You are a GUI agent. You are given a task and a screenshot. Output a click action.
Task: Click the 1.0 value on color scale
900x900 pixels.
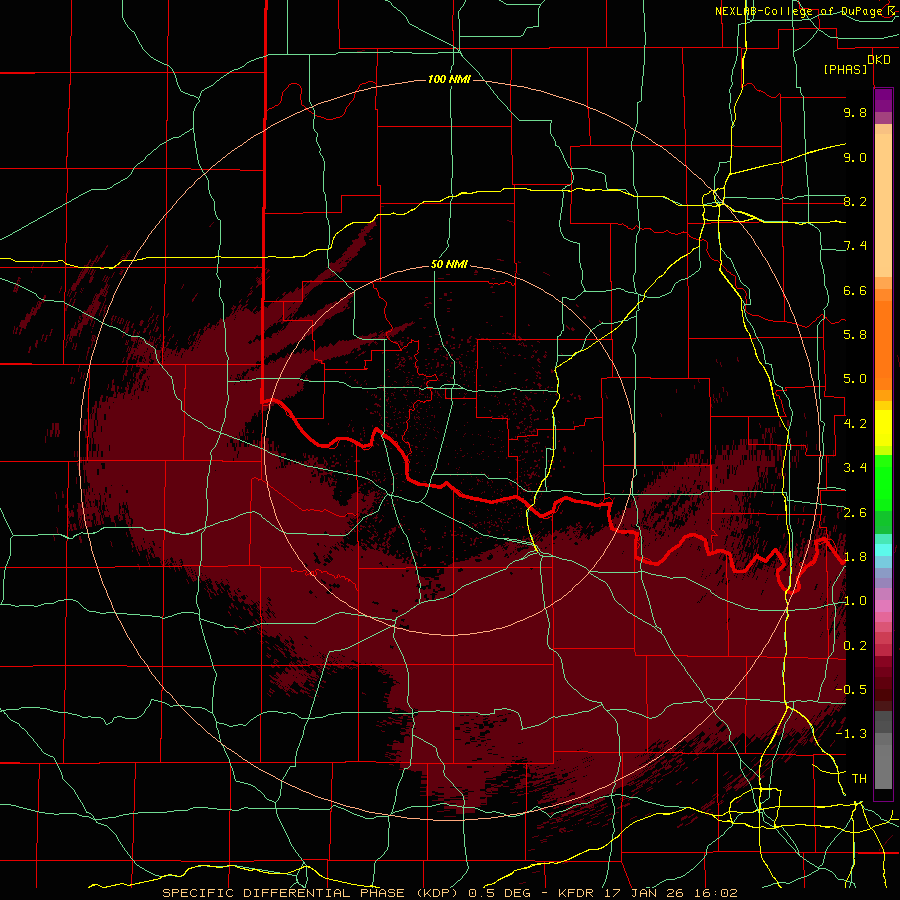tap(855, 601)
